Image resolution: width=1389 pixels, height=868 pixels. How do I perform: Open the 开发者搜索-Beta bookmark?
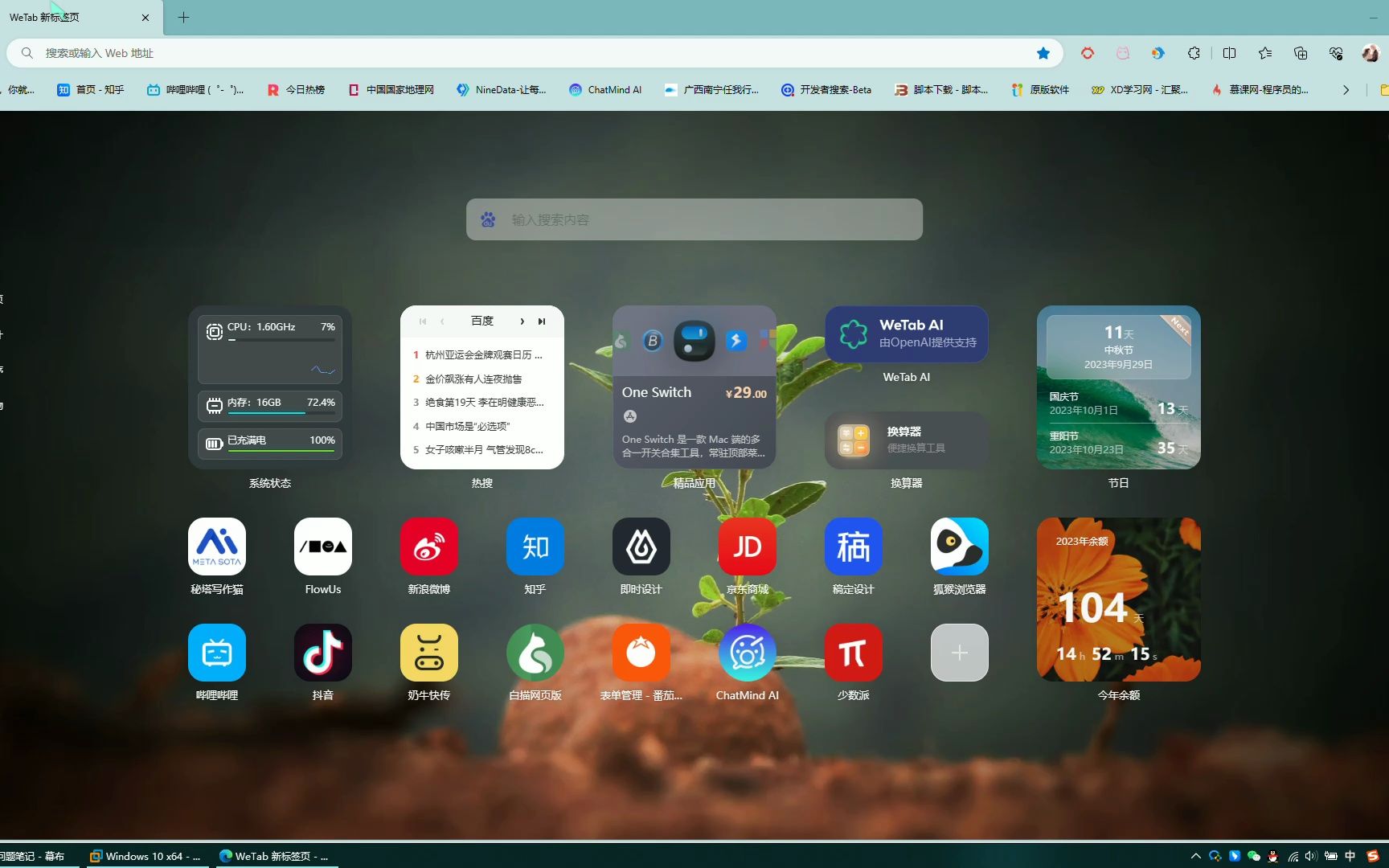826,90
